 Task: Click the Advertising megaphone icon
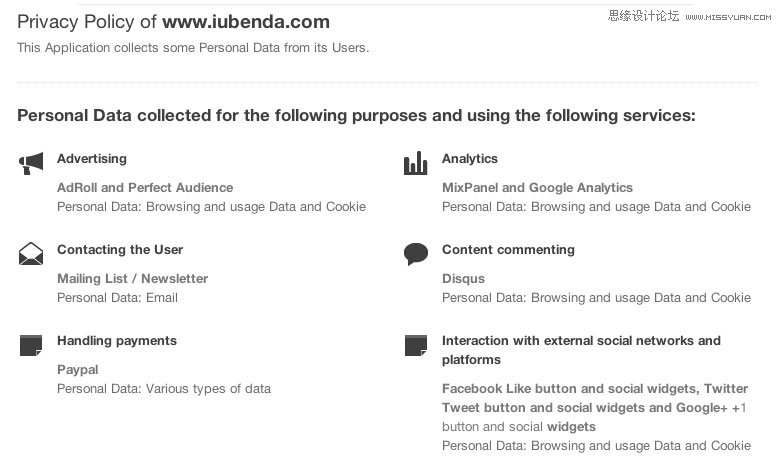[x=31, y=163]
